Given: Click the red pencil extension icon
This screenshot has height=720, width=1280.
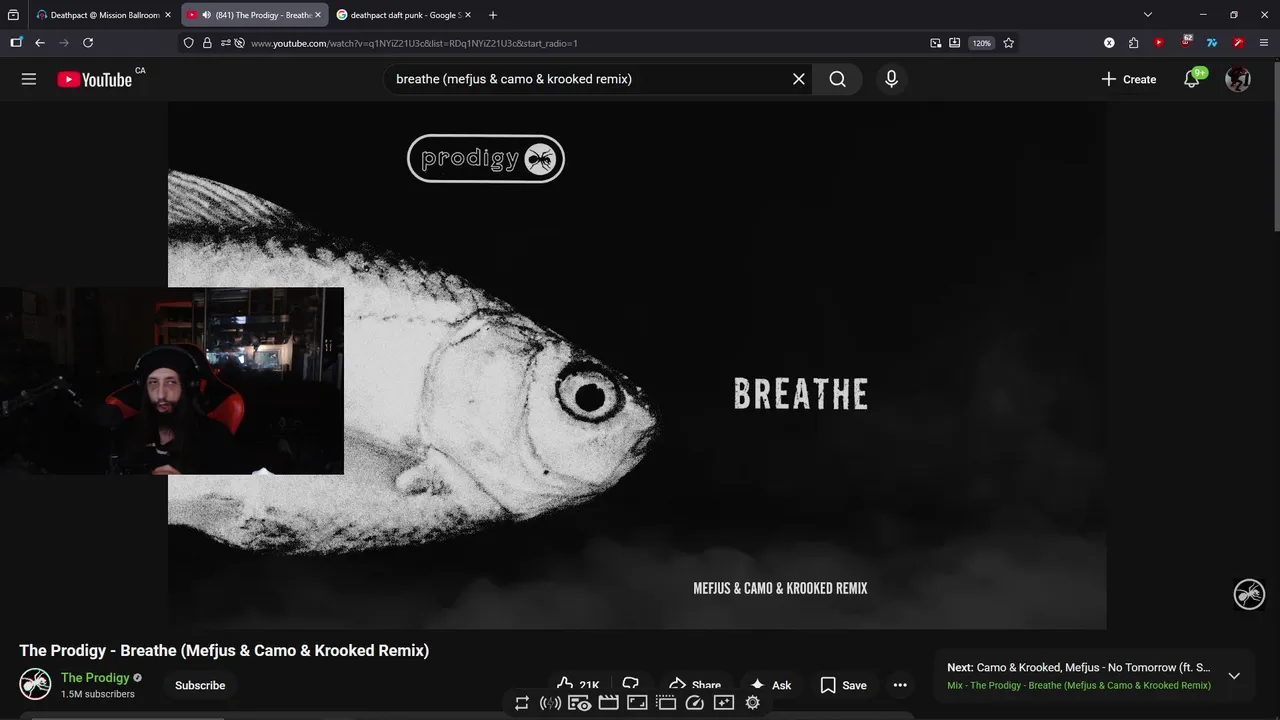Looking at the screenshot, I should (1238, 43).
